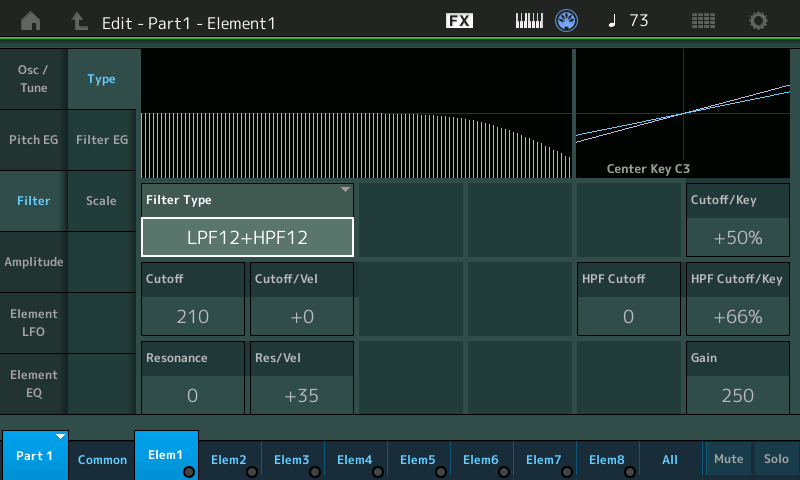Go to the Home screen icon

pyautogui.click(x=31, y=21)
